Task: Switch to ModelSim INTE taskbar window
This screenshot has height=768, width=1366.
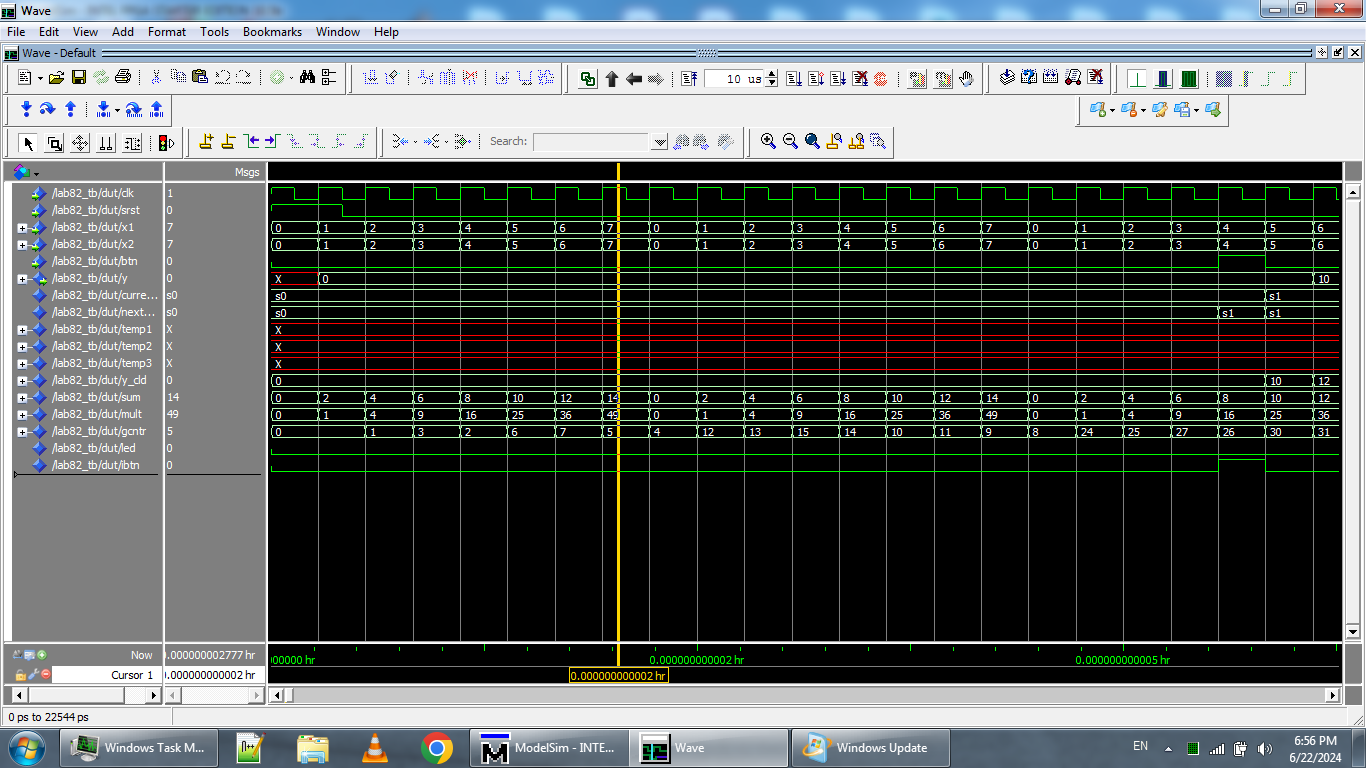Action: coord(550,748)
